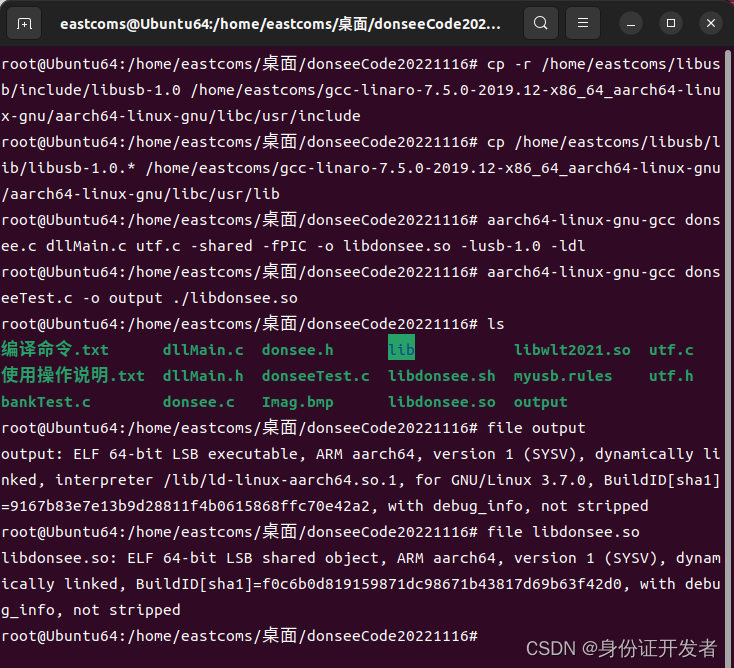Minimize the terminal window

[631, 23]
